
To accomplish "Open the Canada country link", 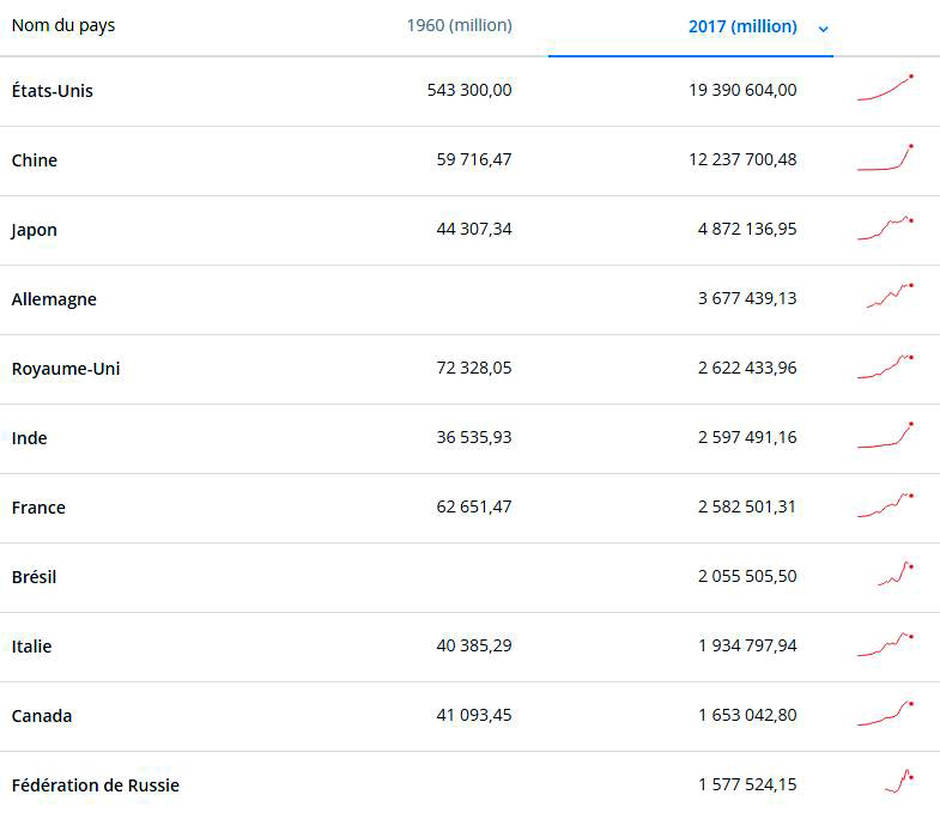I will click(41, 716).
